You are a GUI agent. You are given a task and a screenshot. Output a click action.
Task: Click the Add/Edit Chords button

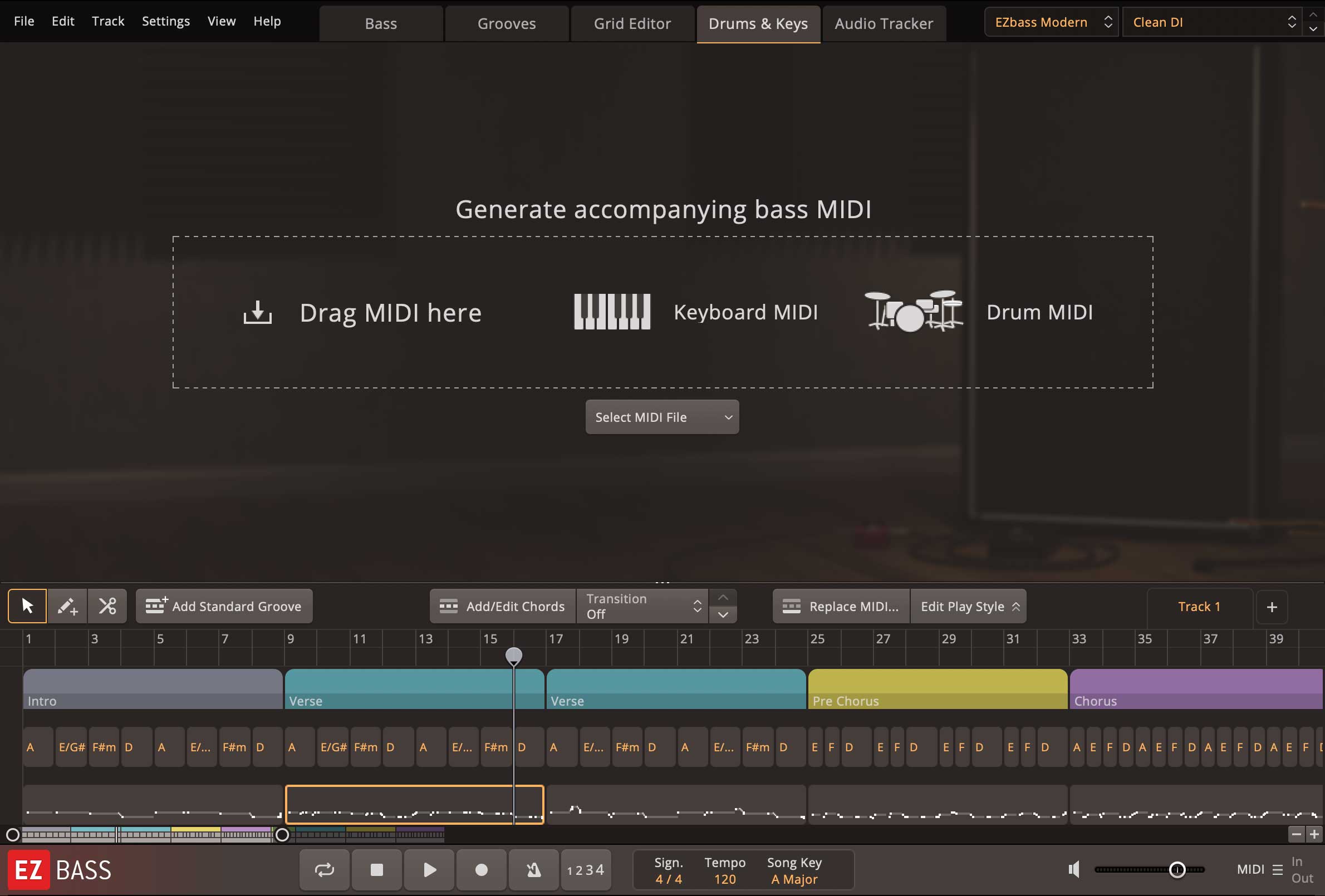[502, 607]
